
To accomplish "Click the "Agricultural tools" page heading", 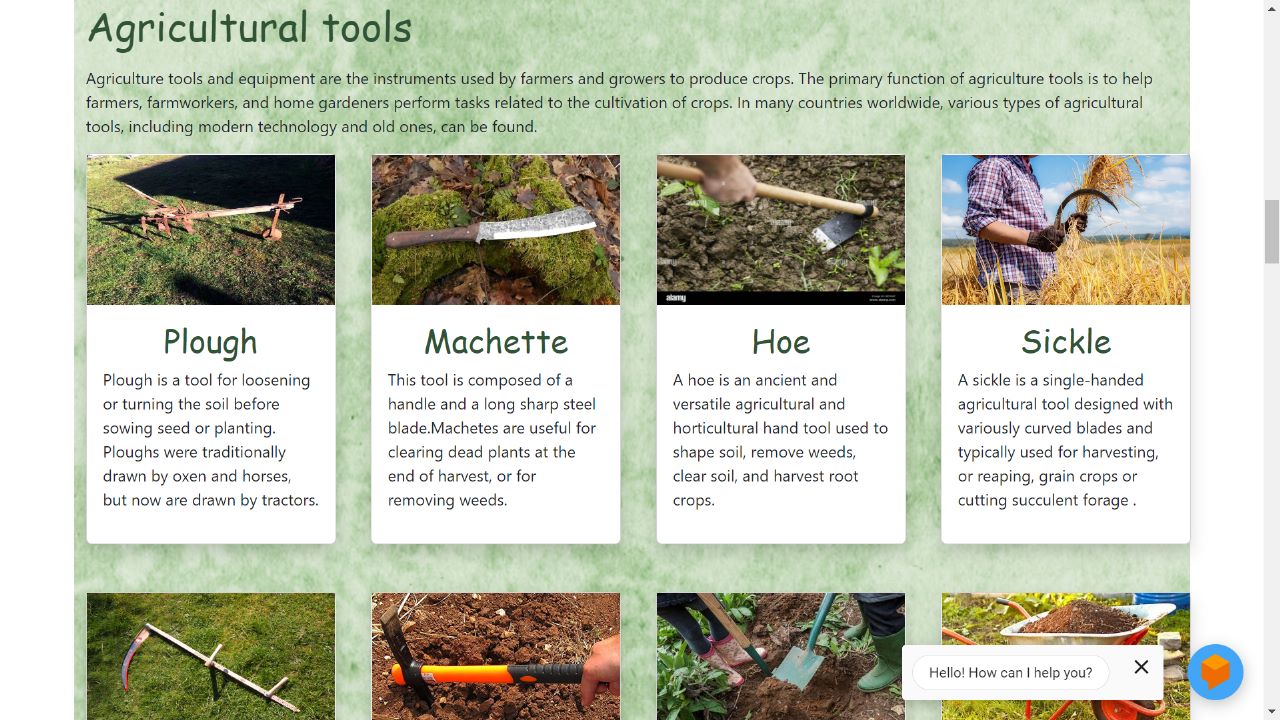I will [x=249, y=28].
